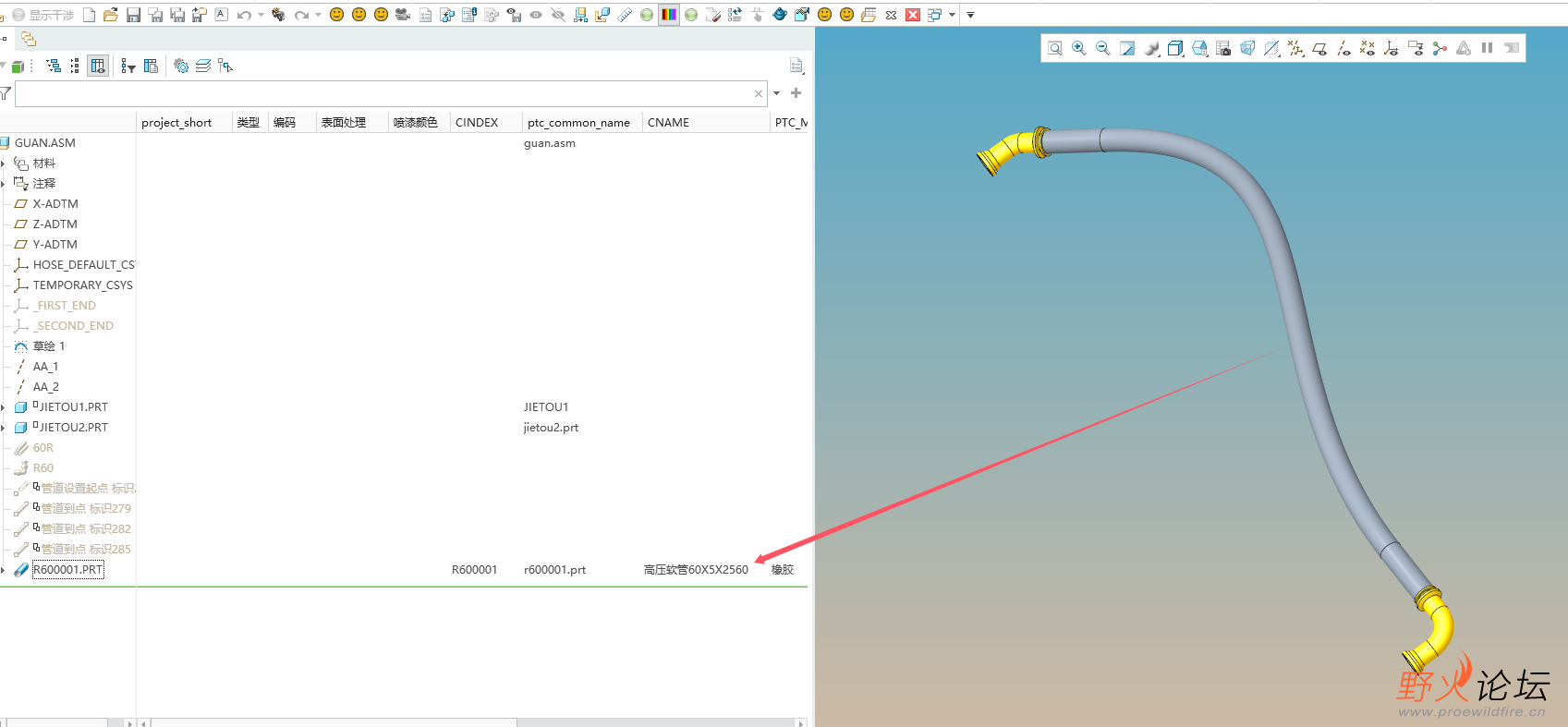Click the plus button beside the search field
1568x727 pixels.
click(x=796, y=93)
